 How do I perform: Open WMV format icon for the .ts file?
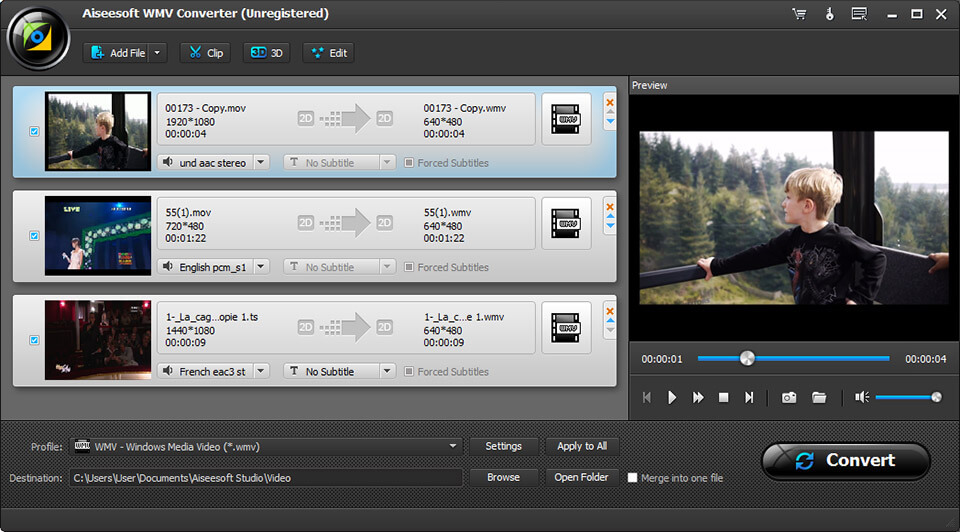[566, 328]
